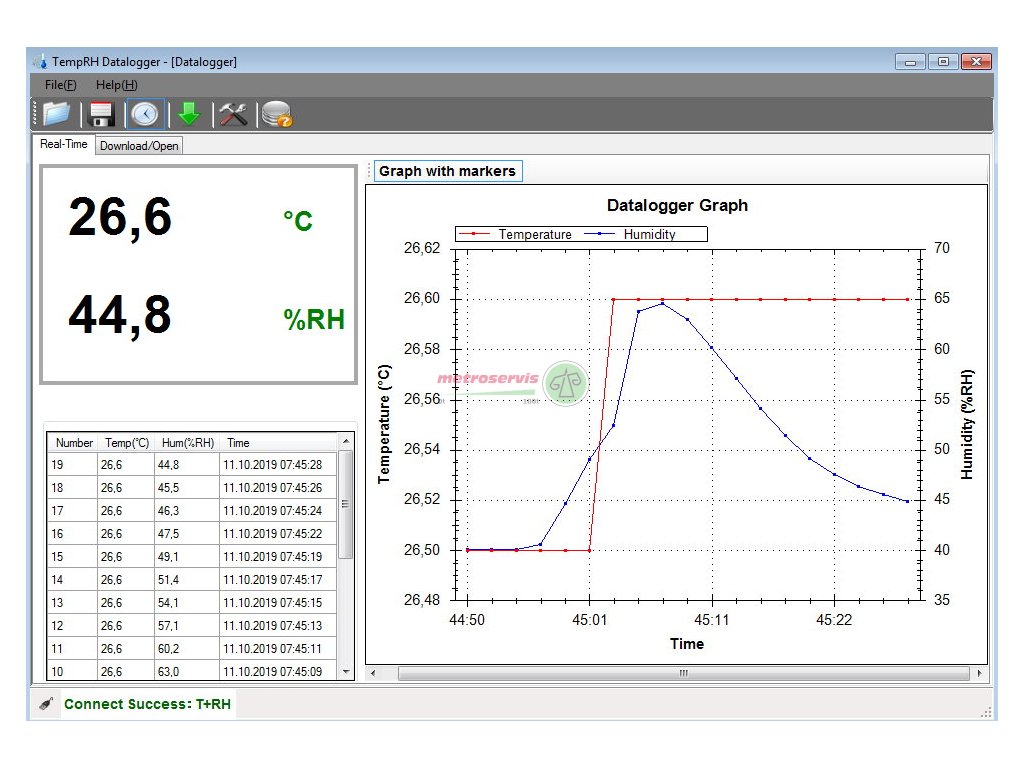Minimize the TempRH Datalogger window
This screenshot has width=1024, height=768.
click(910, 61)
